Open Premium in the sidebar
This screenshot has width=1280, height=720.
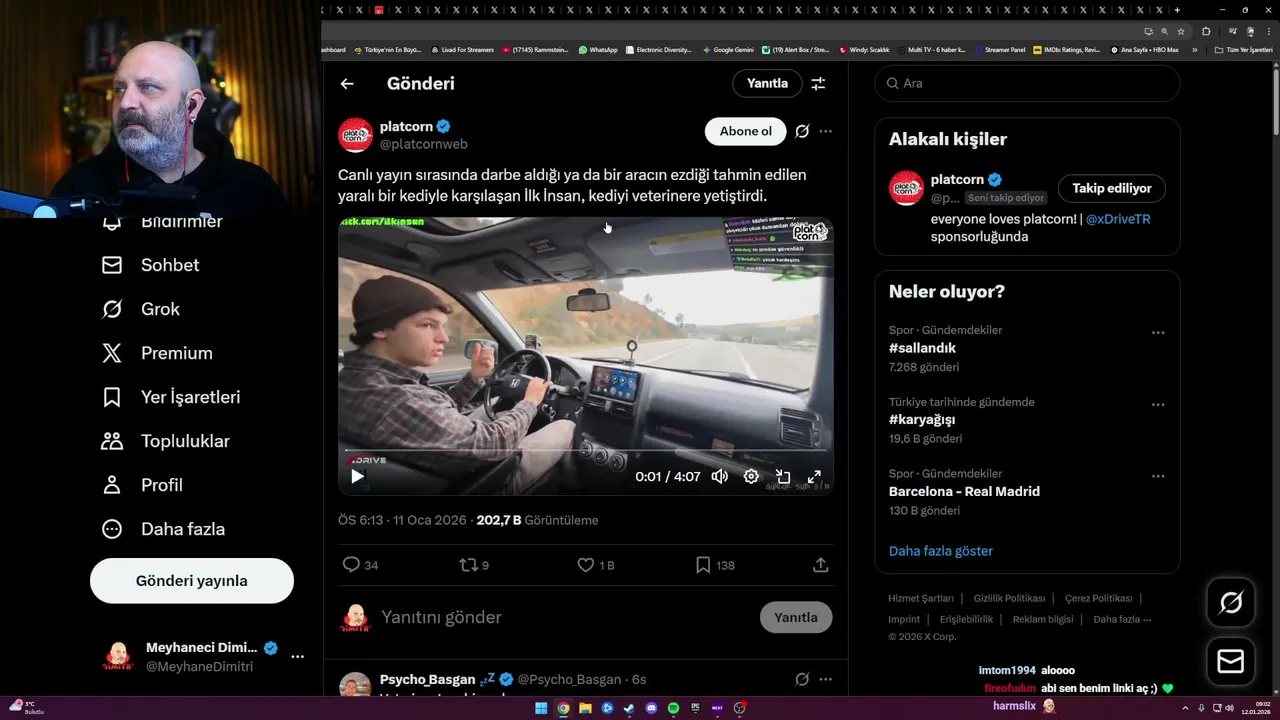(x=157, y=353)
